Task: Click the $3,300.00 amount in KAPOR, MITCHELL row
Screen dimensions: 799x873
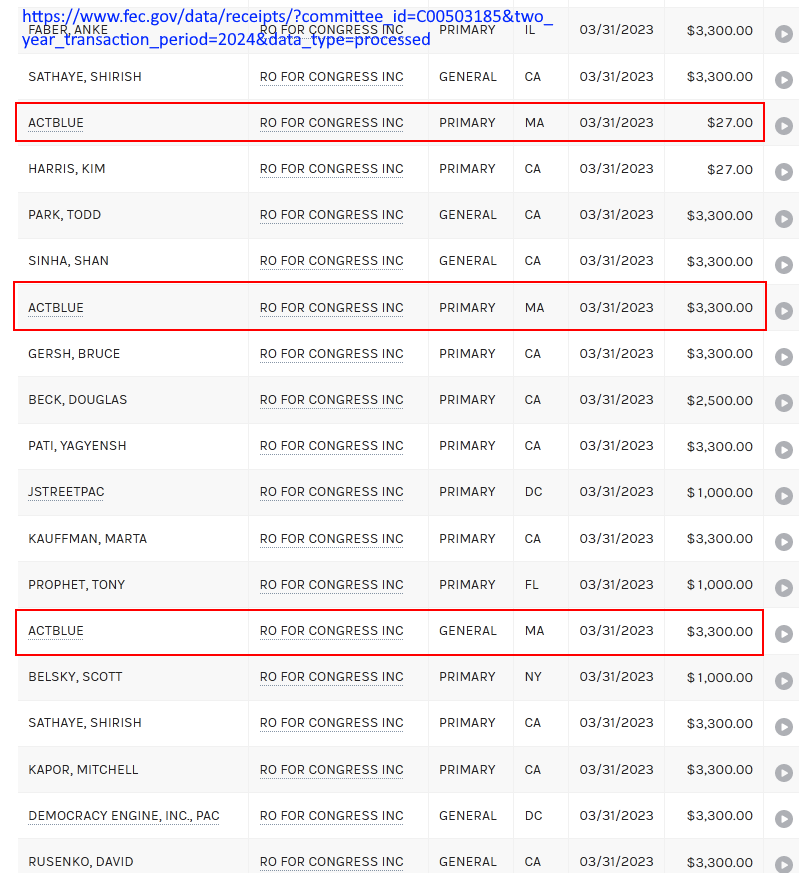Action: [719, 769]
